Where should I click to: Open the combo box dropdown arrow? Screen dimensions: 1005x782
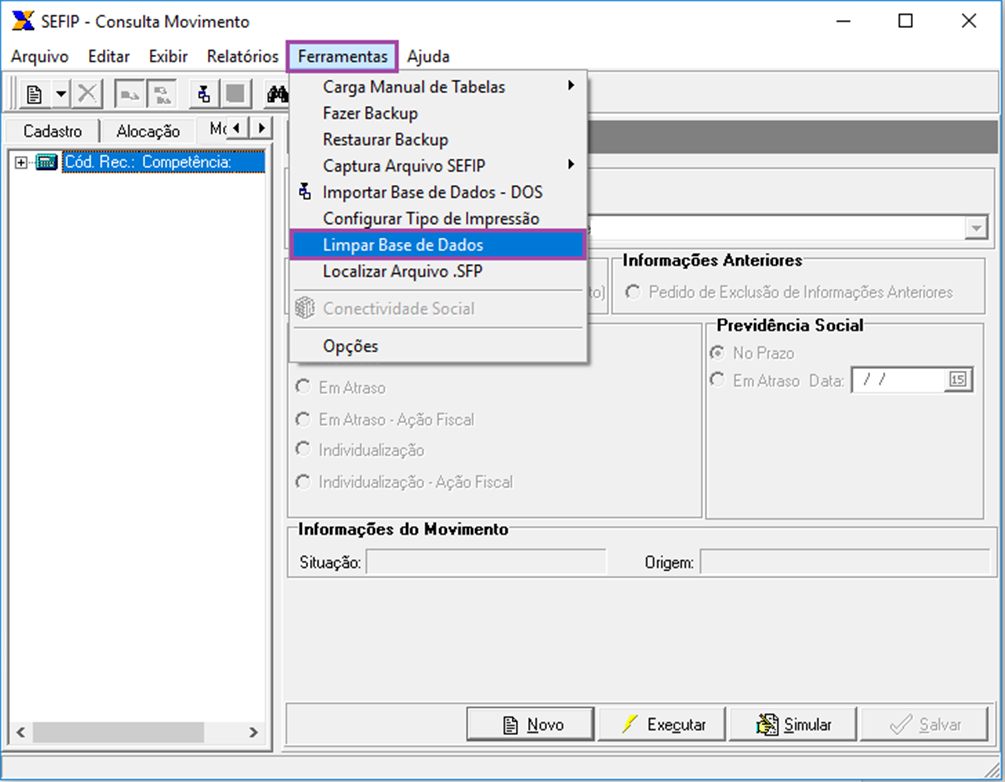976,228
